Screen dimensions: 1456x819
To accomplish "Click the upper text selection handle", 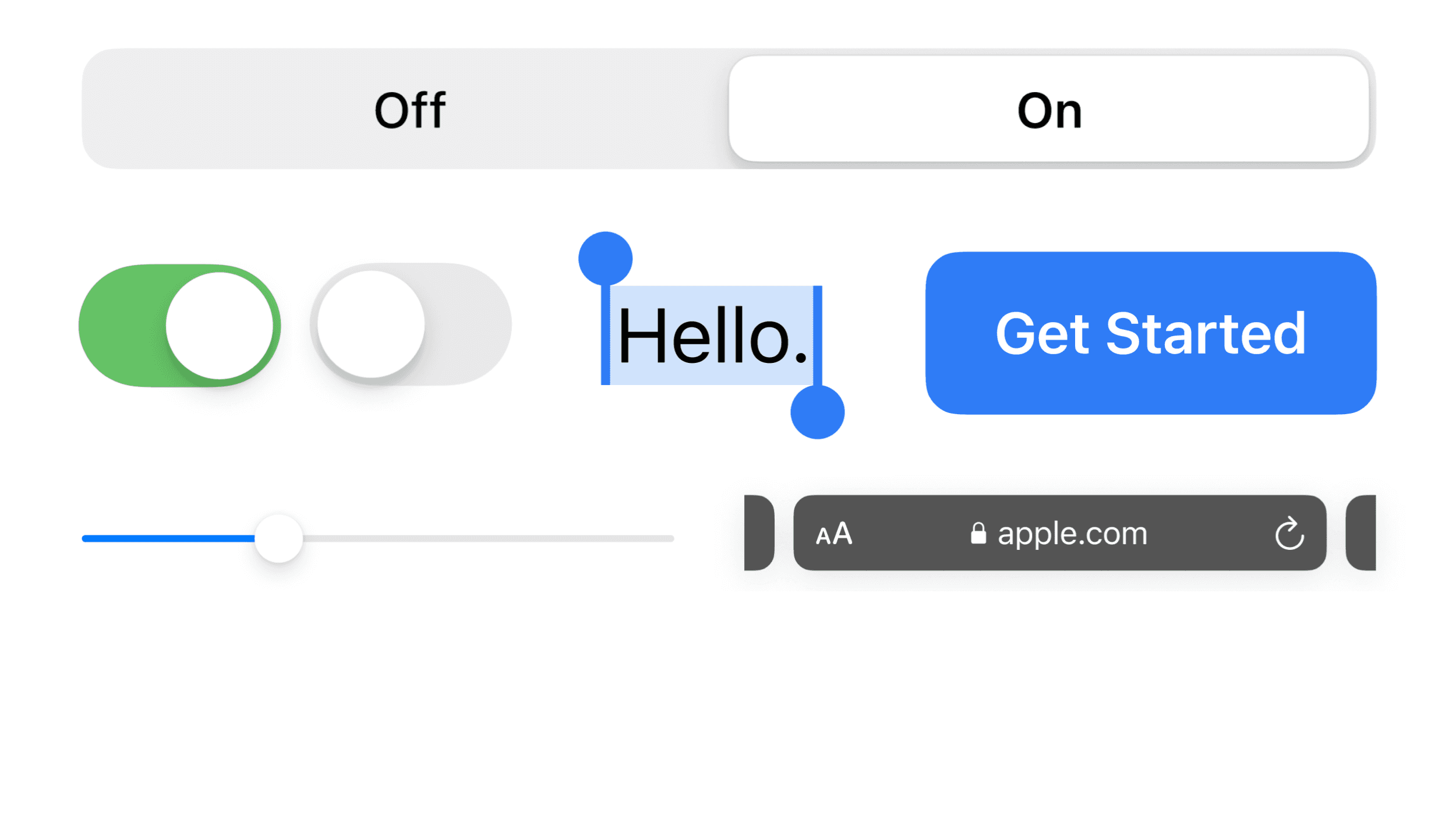I will (x=605, y=259).
